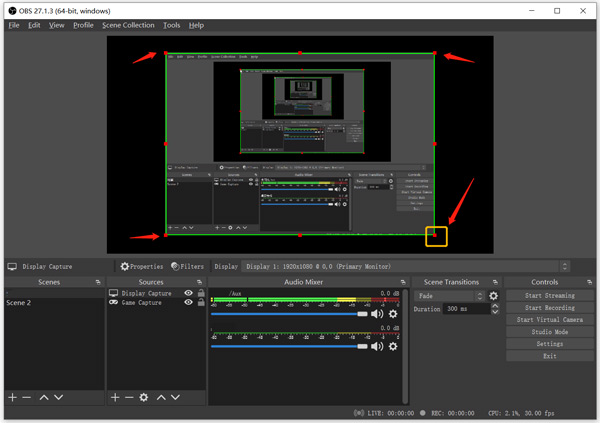Image resolution: width=600 pixels, height=423 pixels.
Task: Toggle lock on Game Capture source
Action: pyautogui.click(x=201, y=302)
